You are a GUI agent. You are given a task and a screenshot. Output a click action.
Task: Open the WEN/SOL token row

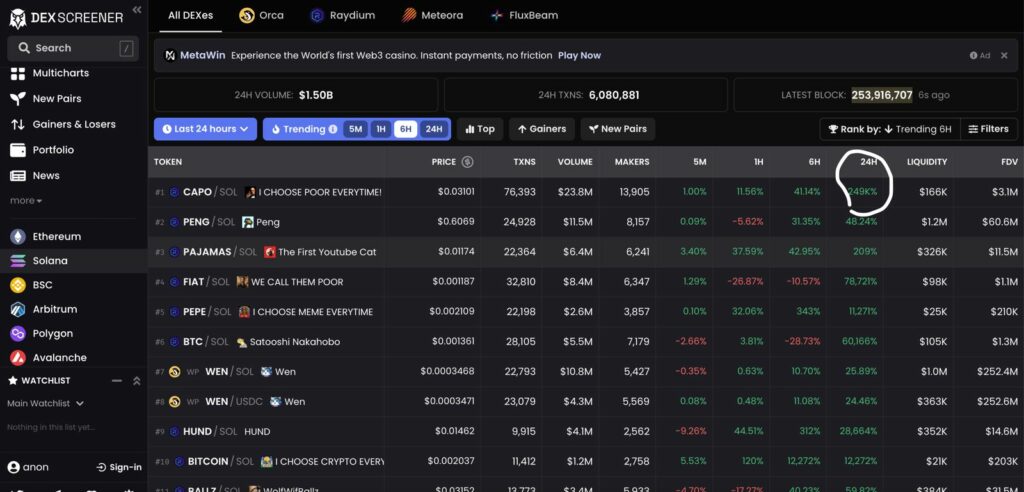pyautogui.click(x=586, y=372)
